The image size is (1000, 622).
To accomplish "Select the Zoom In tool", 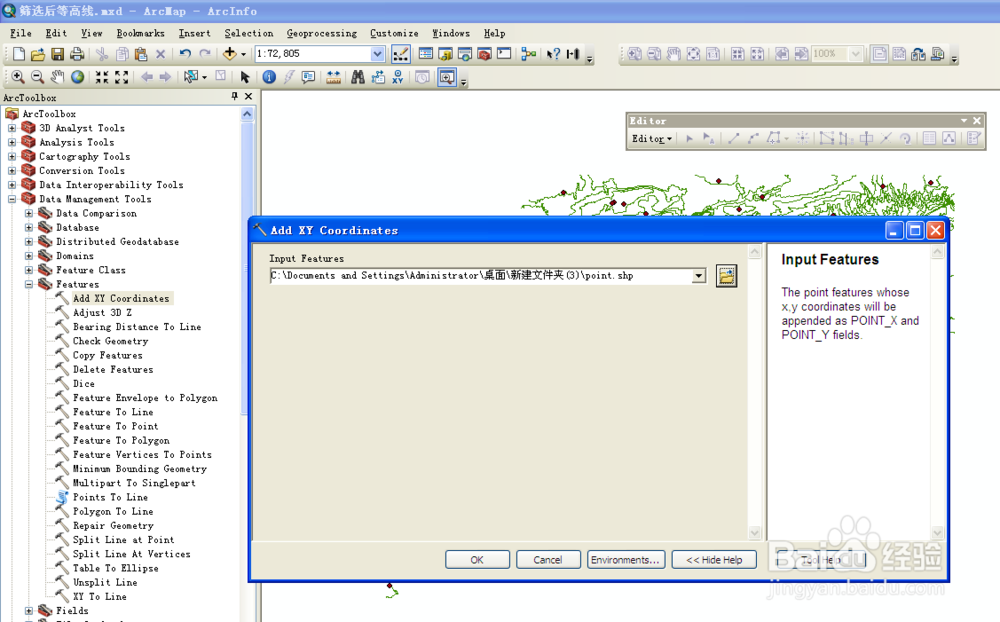I will 18,77.
